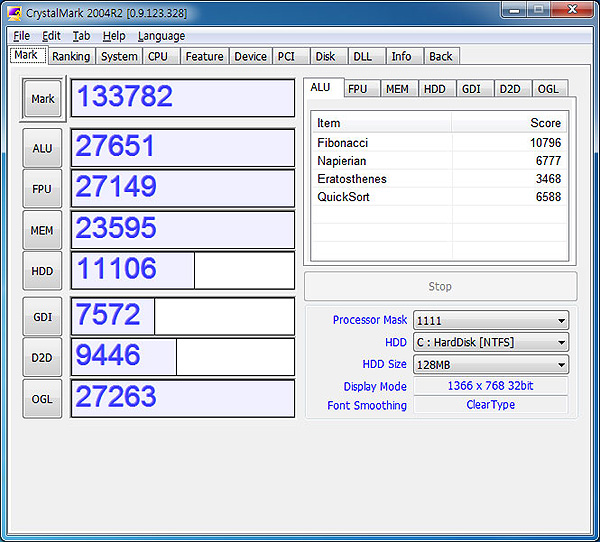Screen dimensions: 600x542
Task: Click the CrystalMark app icon in title bar
Action: 14,13
